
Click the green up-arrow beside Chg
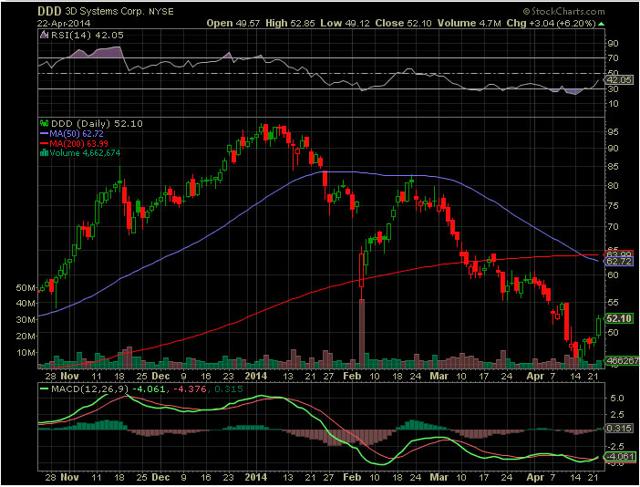tap(601, 24)
